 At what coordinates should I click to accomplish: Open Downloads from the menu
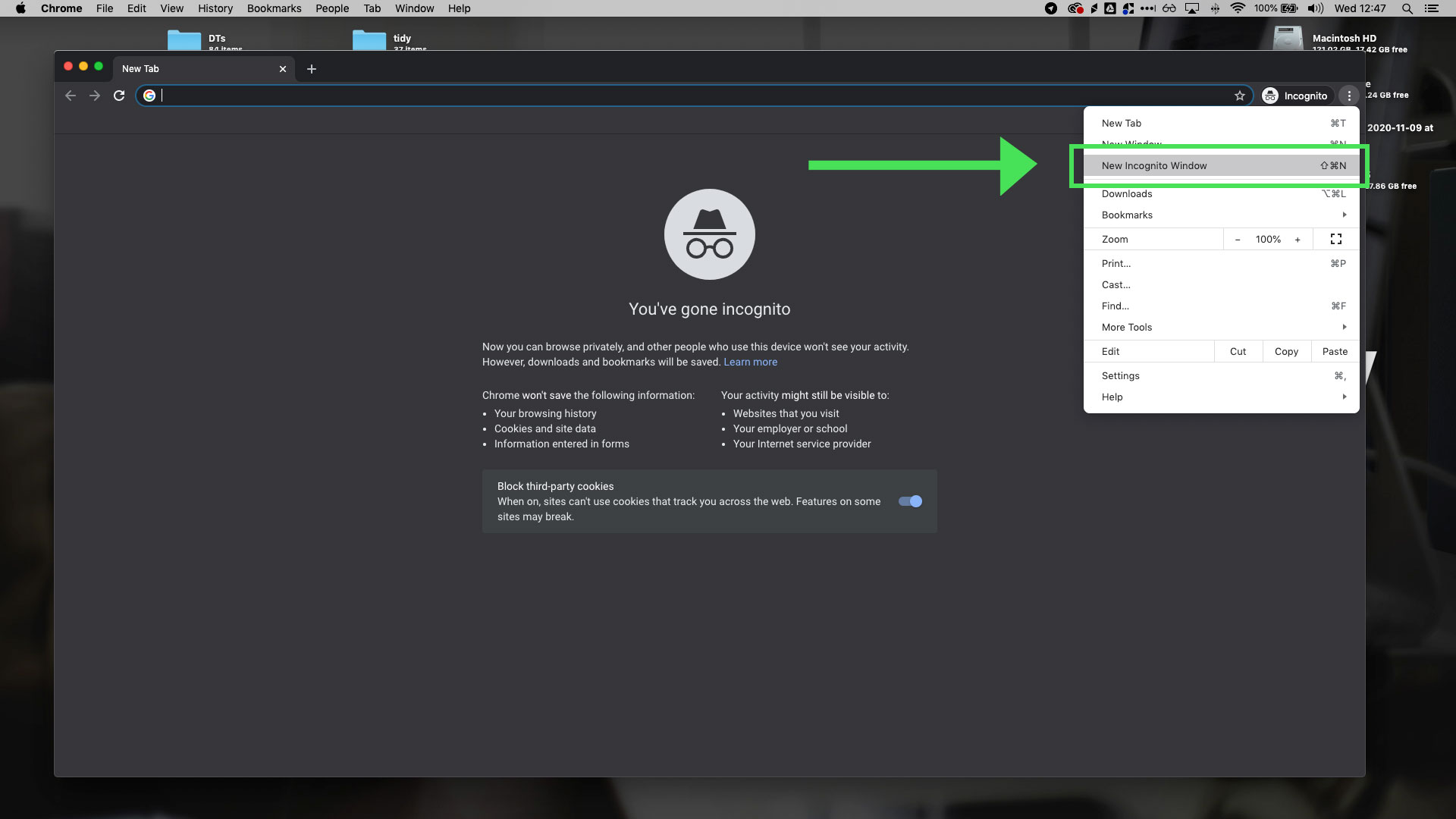1222,194
